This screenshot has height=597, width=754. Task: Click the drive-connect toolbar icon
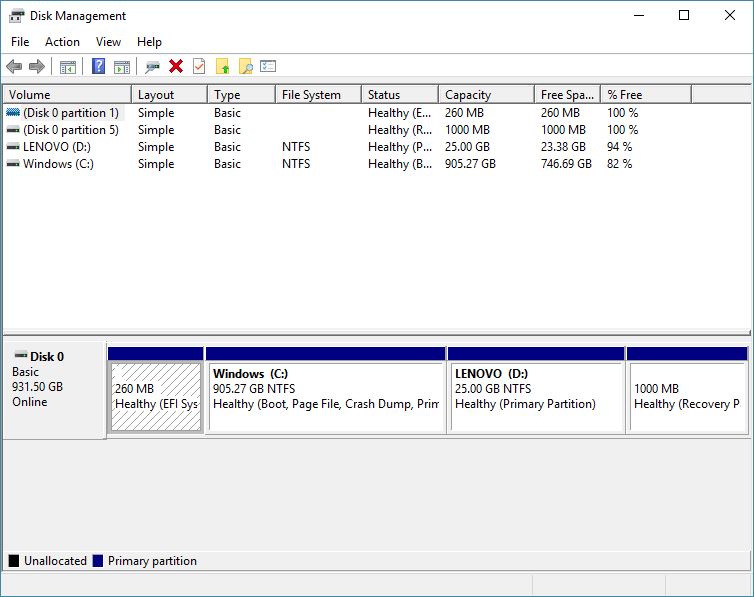[x=152, y=66]
